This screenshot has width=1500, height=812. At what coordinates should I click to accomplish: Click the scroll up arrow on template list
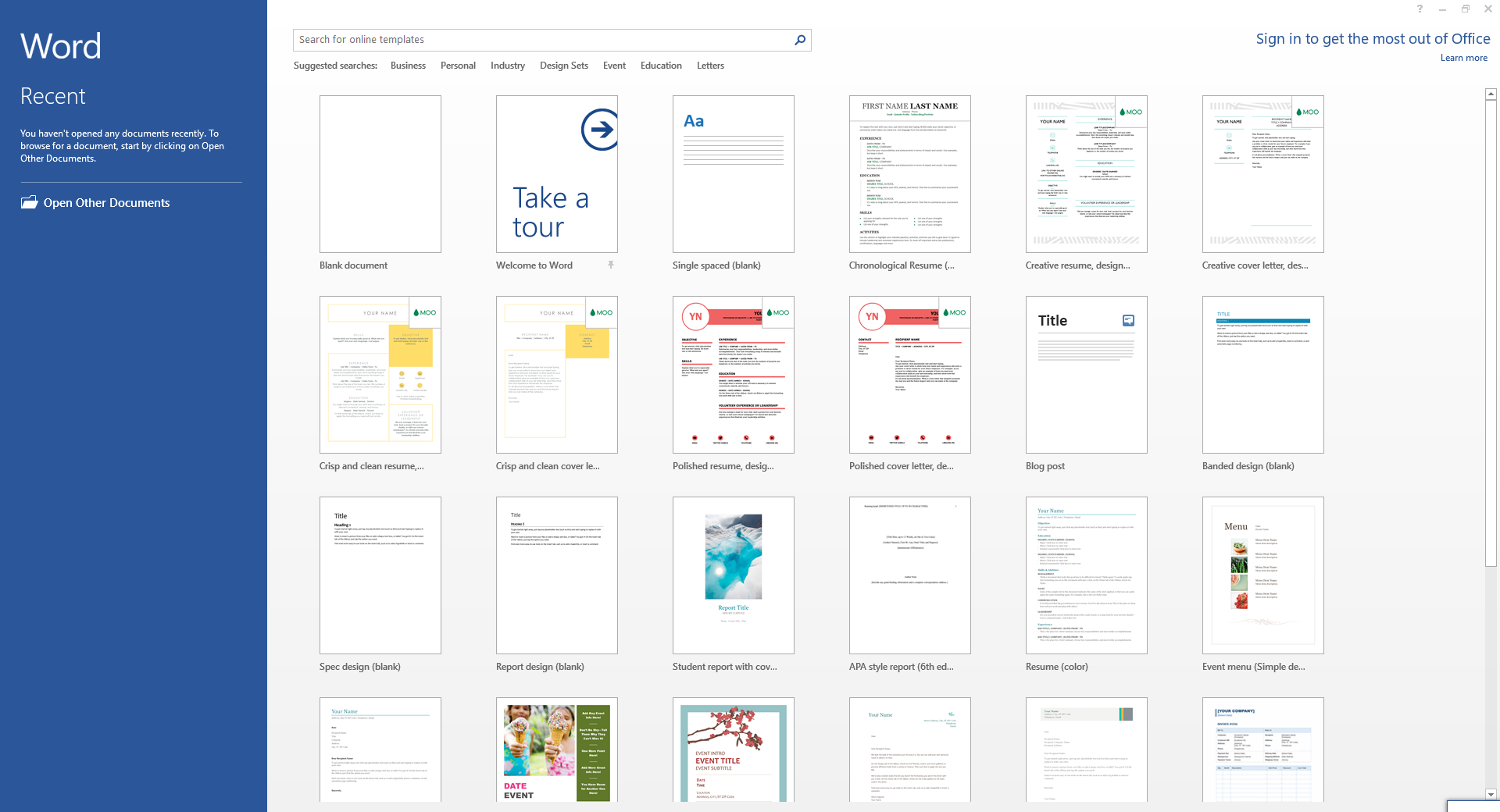1491,94
